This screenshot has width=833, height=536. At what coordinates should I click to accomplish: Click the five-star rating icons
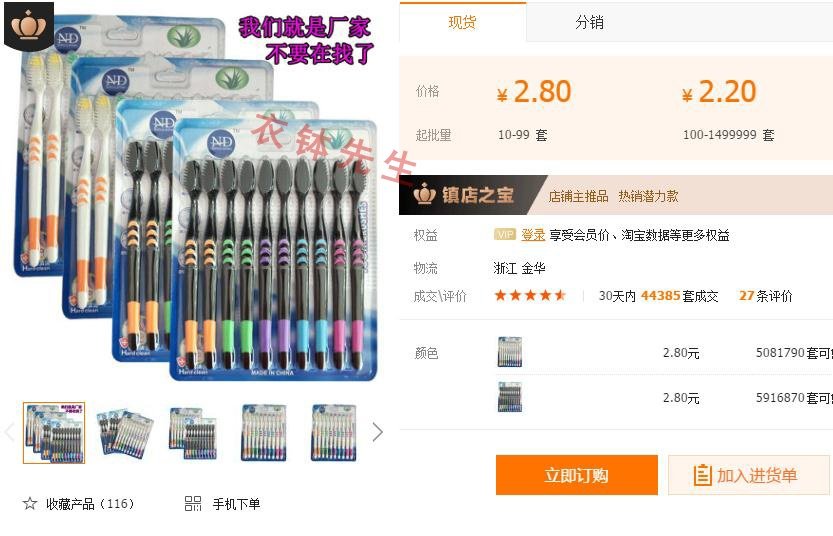[x=530, y=295]
